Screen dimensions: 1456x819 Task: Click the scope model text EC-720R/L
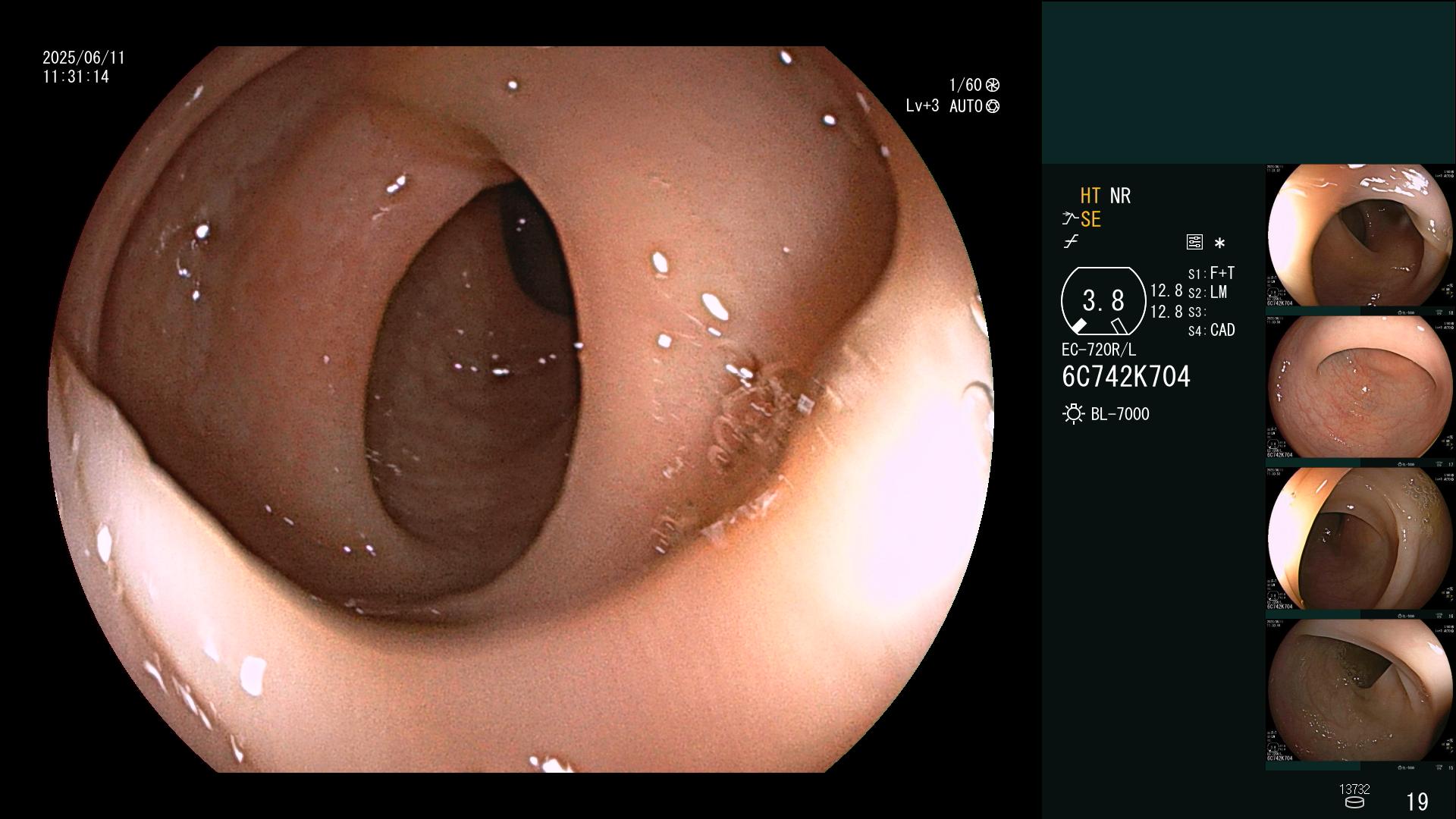(x=1099, y=350)
